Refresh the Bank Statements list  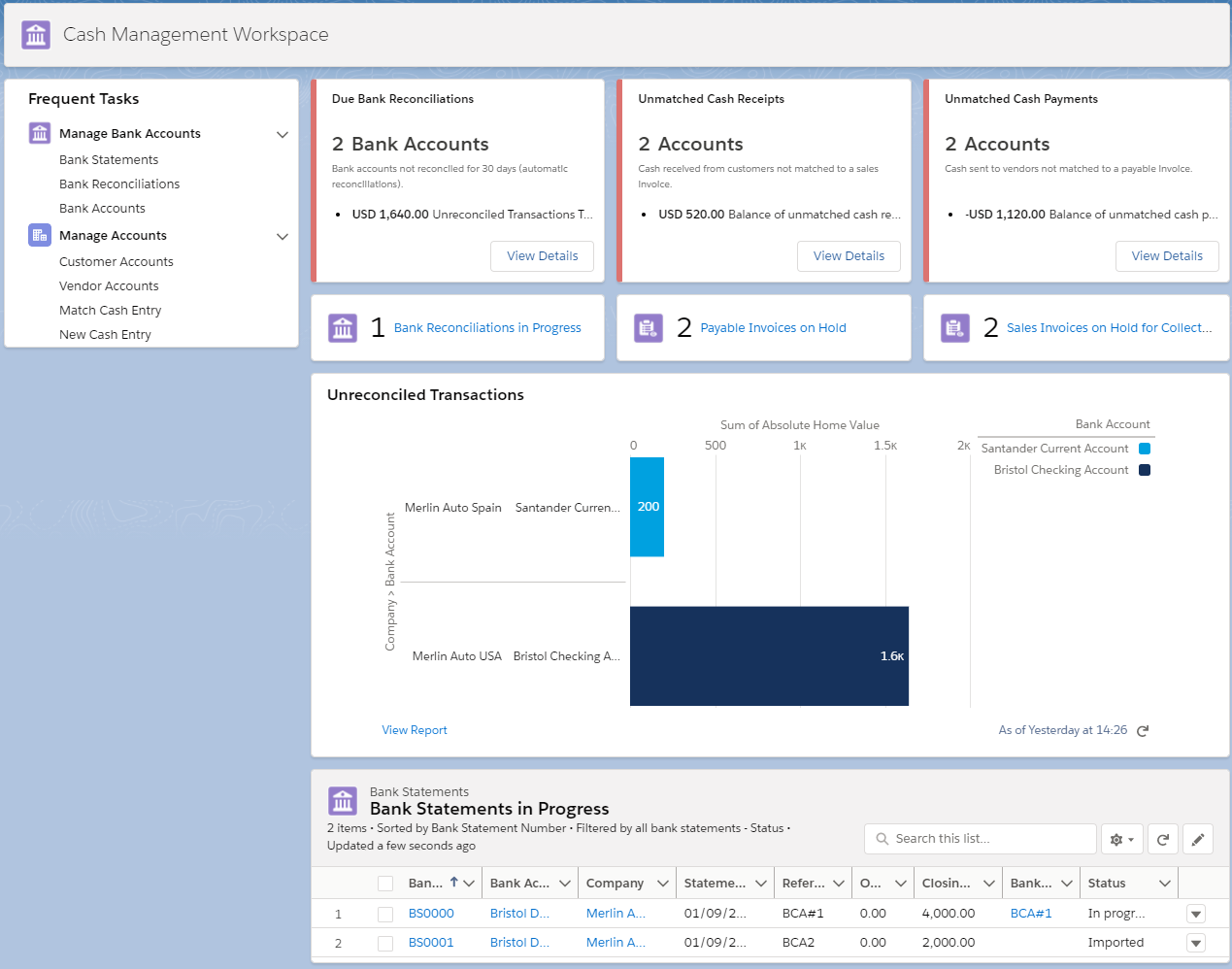point(1162,840)
